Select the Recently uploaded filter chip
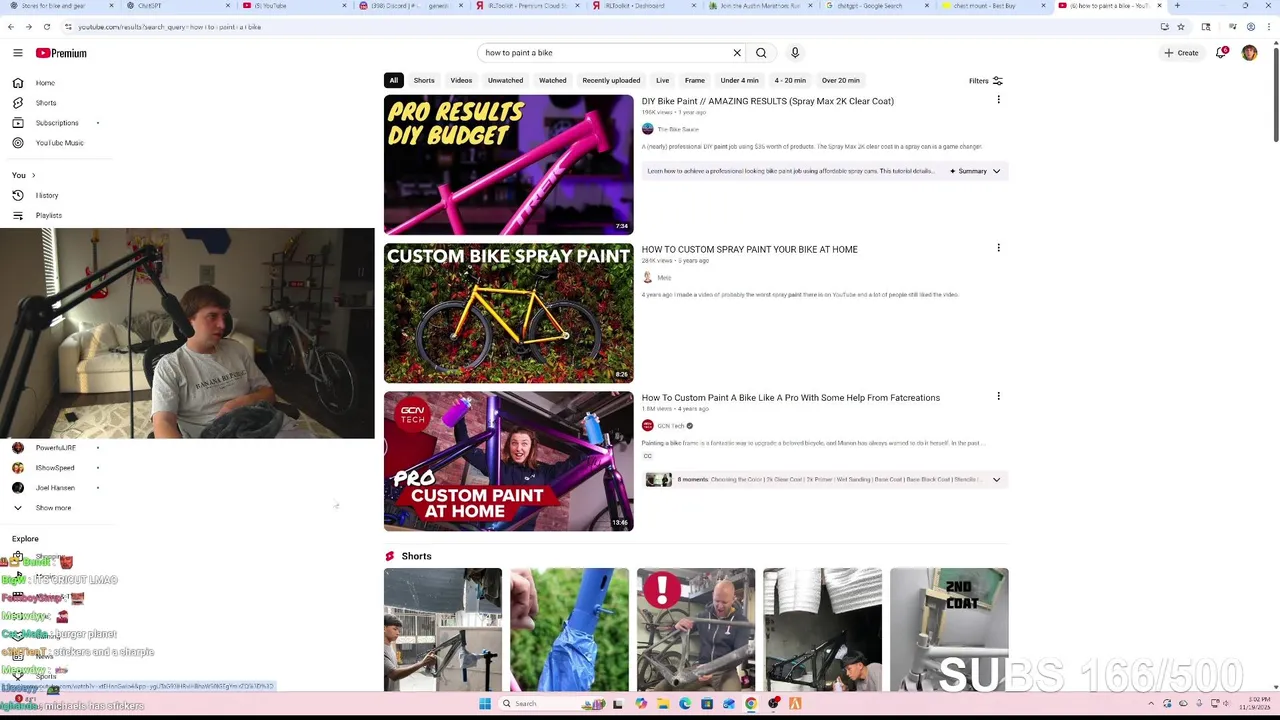The image size is (1280, 720). click(x=611, y=80)
